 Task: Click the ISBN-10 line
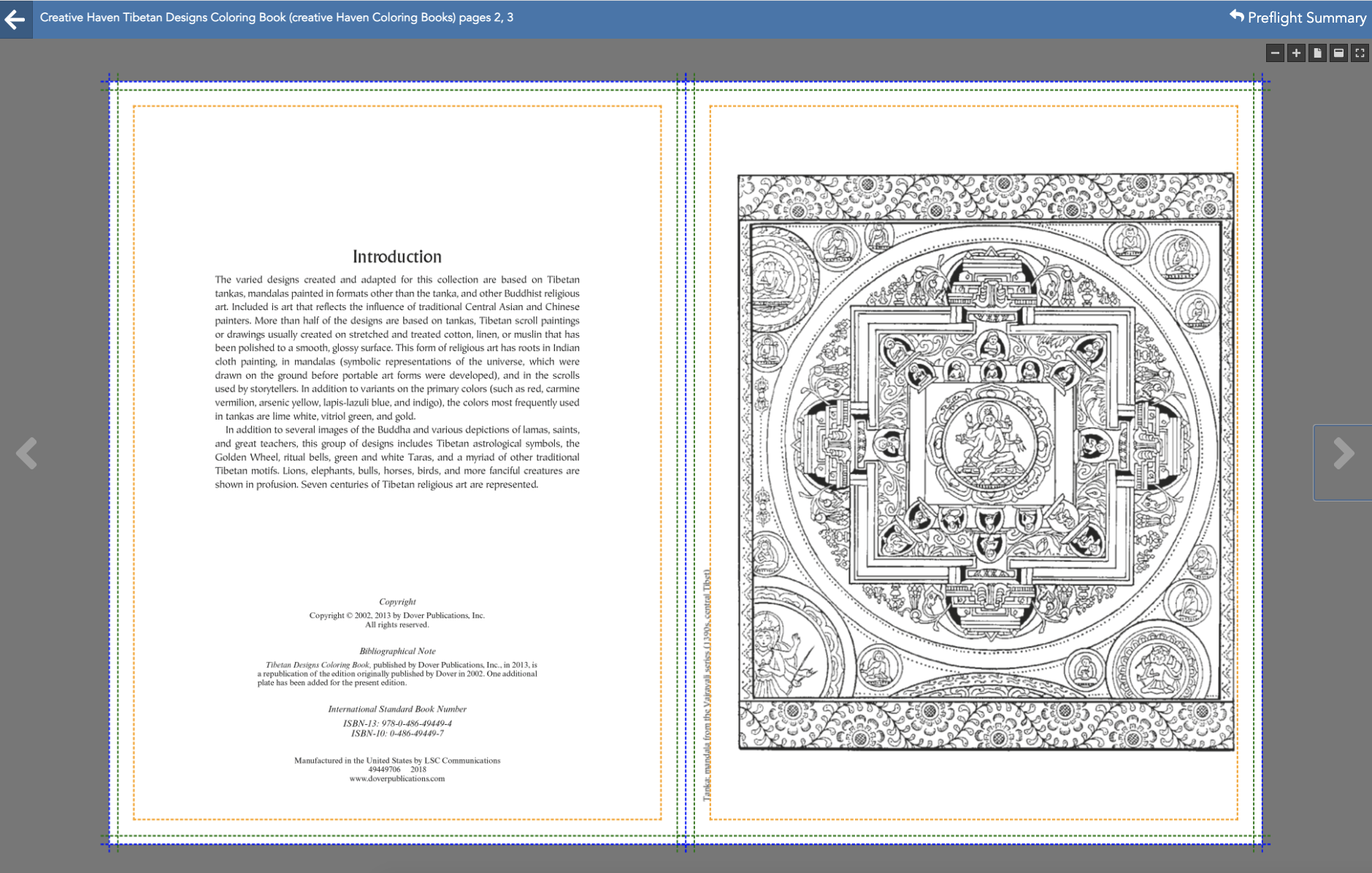(397, 734)
